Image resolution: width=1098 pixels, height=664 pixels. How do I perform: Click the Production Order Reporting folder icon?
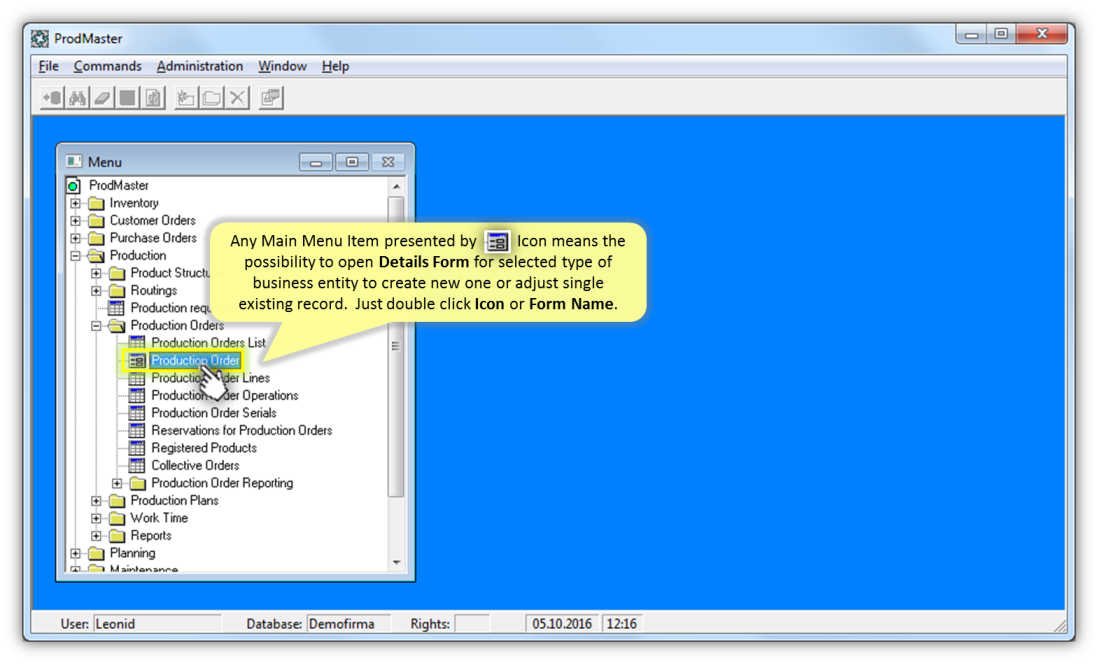[x=138, y=483]
